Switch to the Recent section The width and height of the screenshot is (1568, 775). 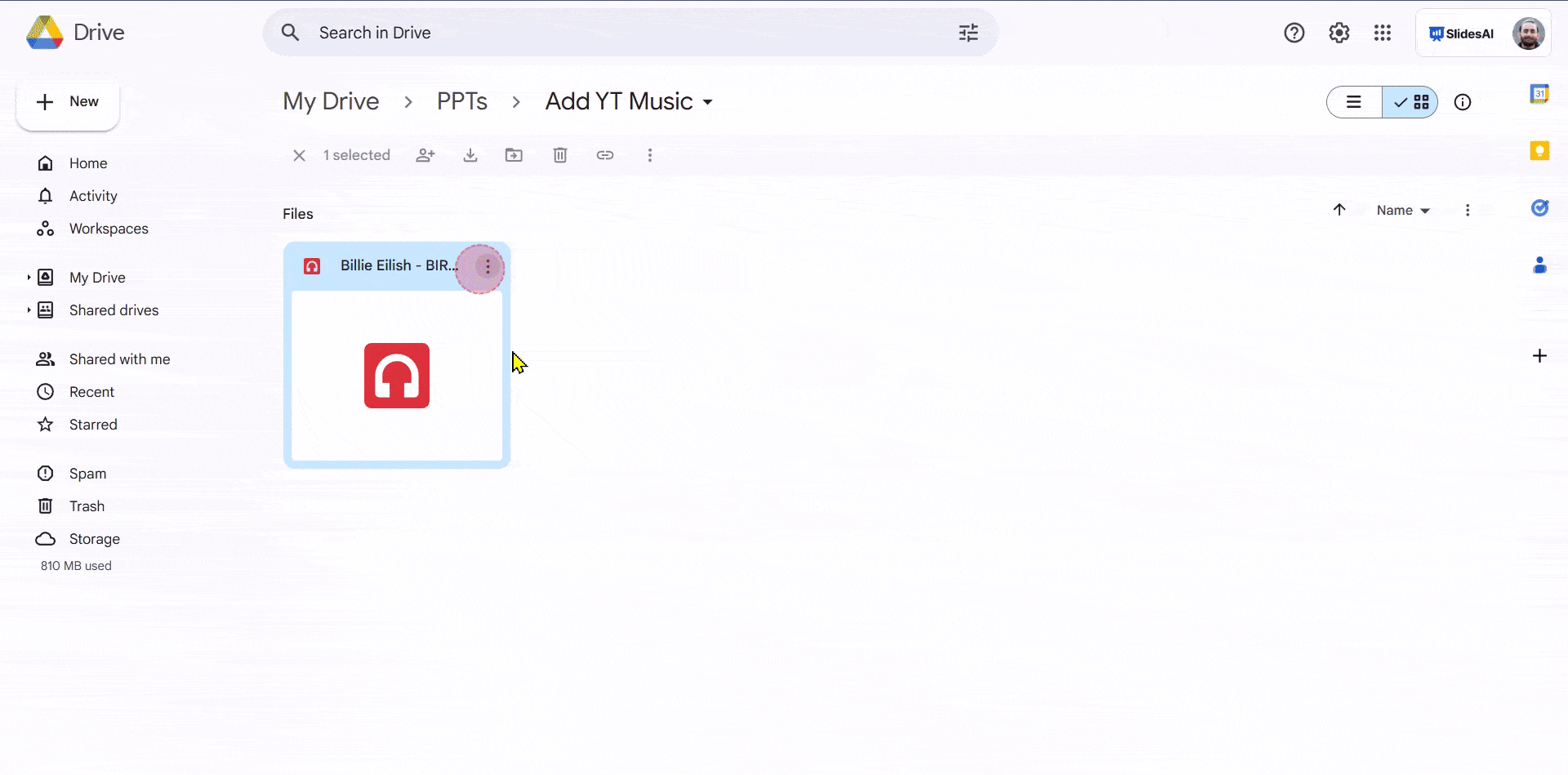pos(91,391)
